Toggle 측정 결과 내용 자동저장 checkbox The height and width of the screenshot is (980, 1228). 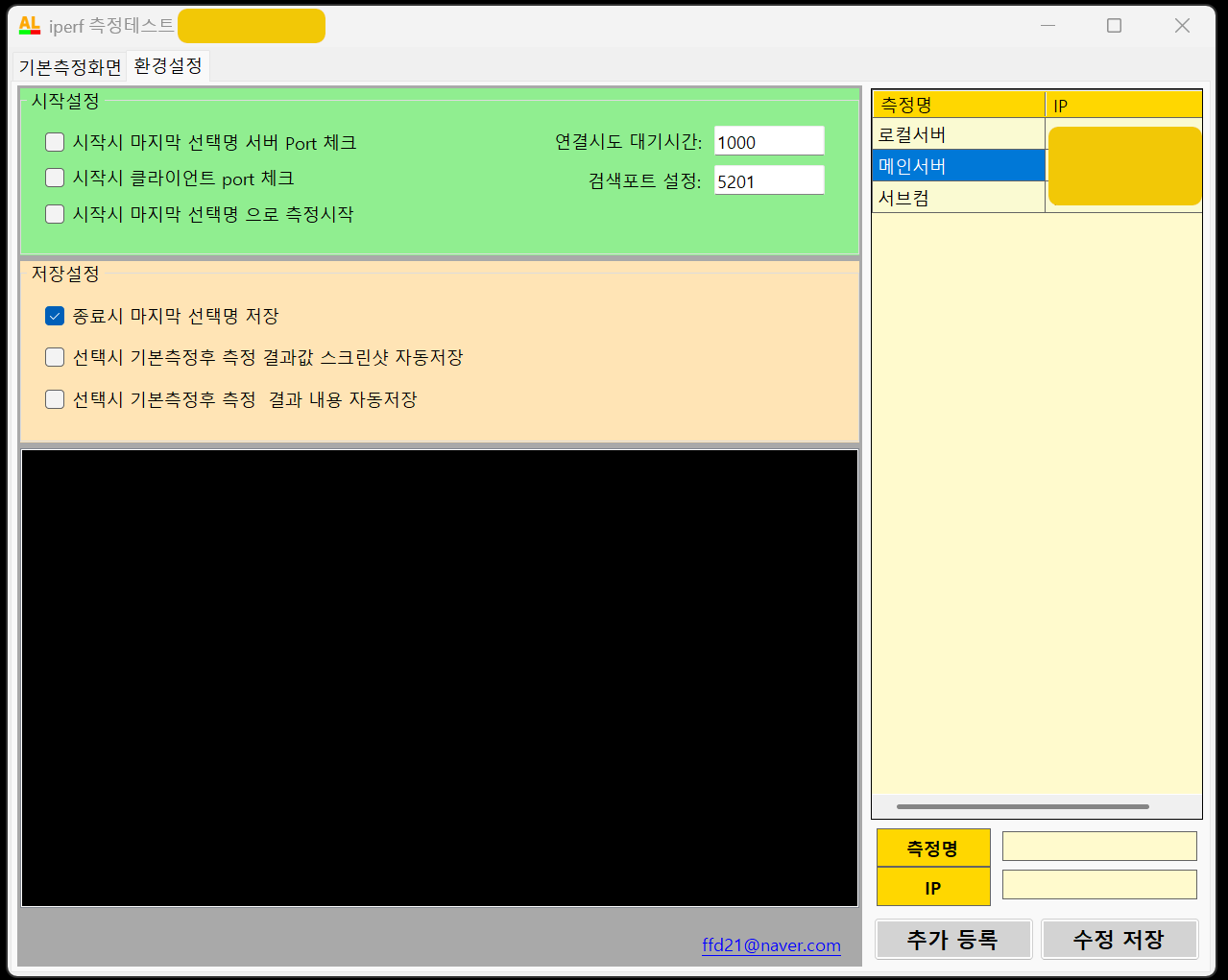pos(55,399)
